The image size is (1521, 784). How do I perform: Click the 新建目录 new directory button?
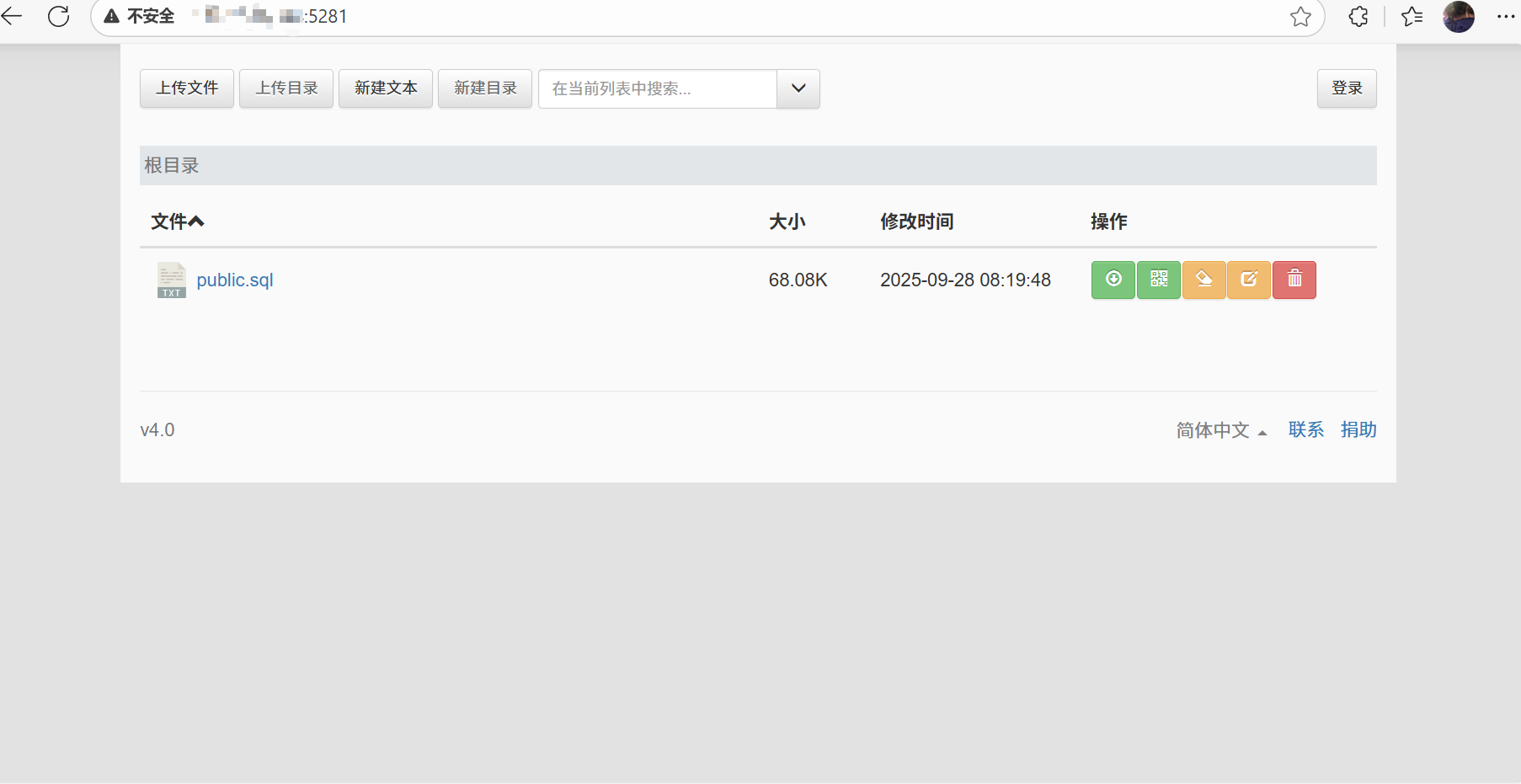coord(484,88)
